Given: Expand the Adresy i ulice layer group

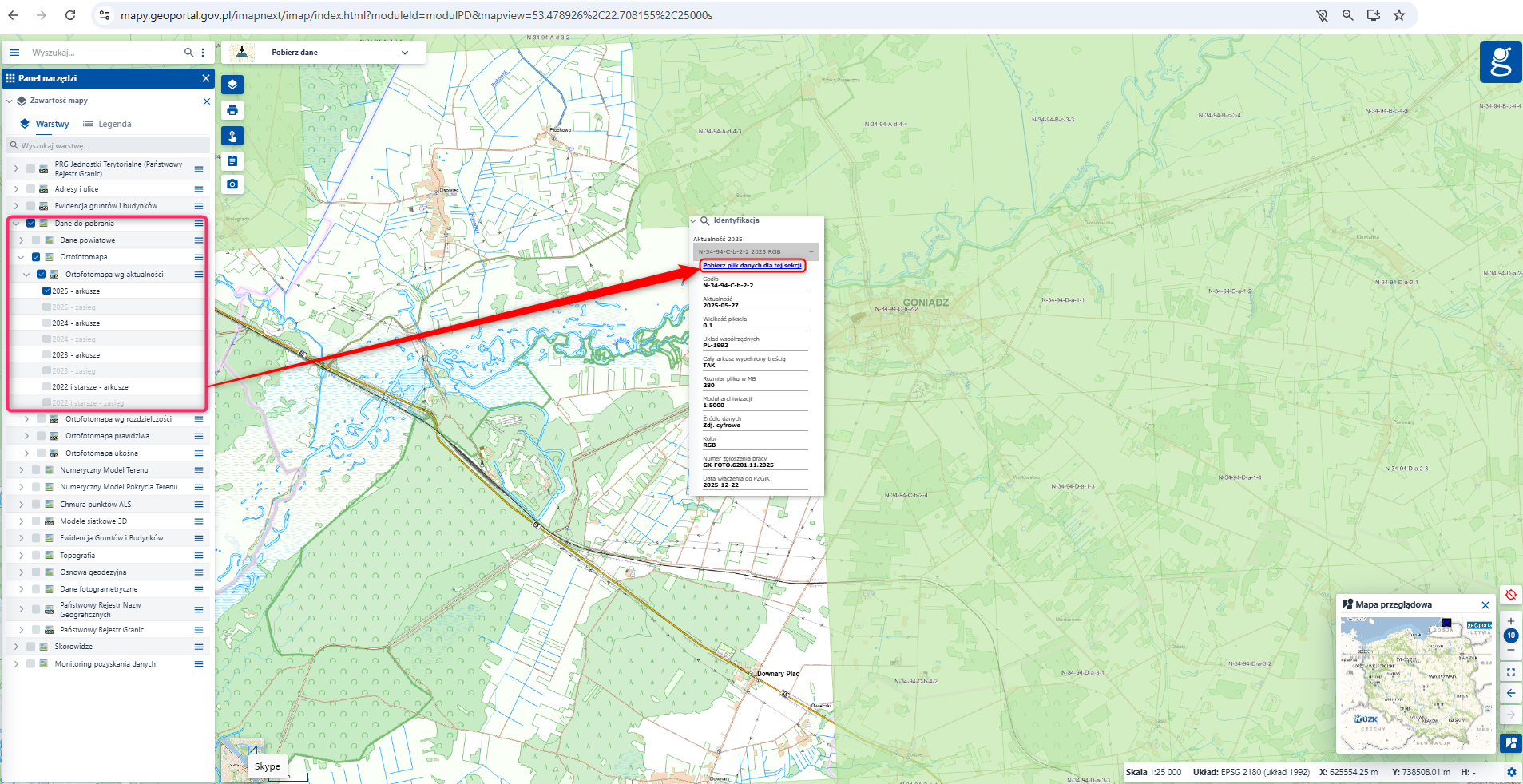Looking at the screenshot, I should tap(16, 189).
